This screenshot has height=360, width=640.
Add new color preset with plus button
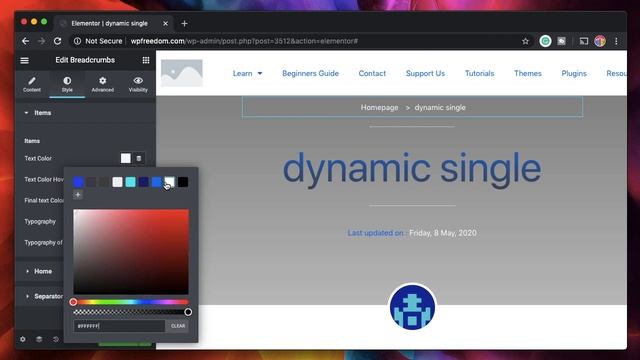[x=78, y=195]
